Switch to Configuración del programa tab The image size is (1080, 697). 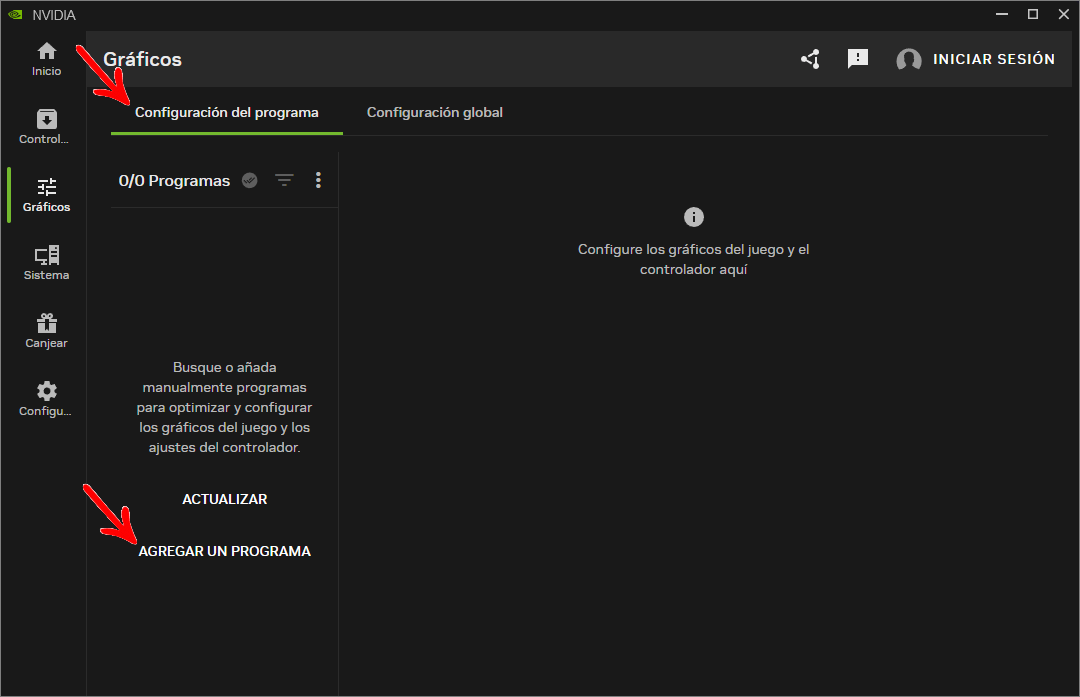pyautogui.click(x=227, y=112)
